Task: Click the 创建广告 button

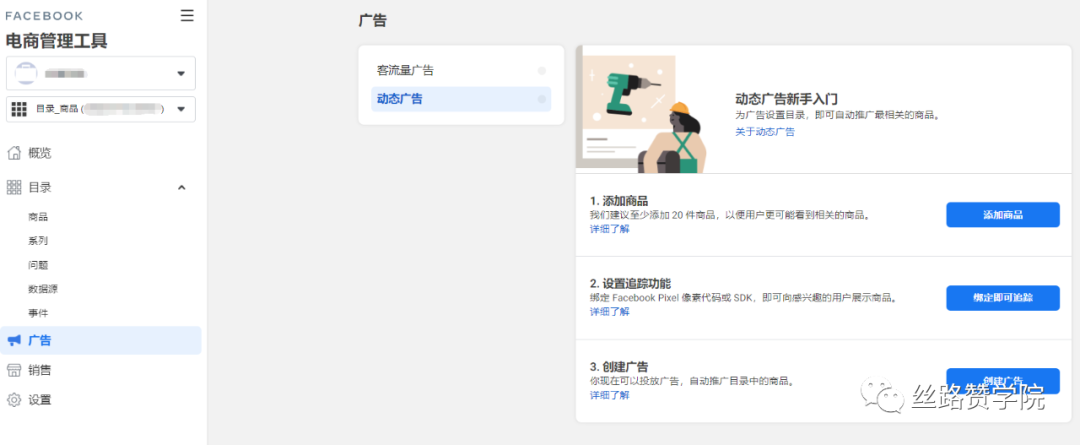Action: click(x=1003, y=381)
